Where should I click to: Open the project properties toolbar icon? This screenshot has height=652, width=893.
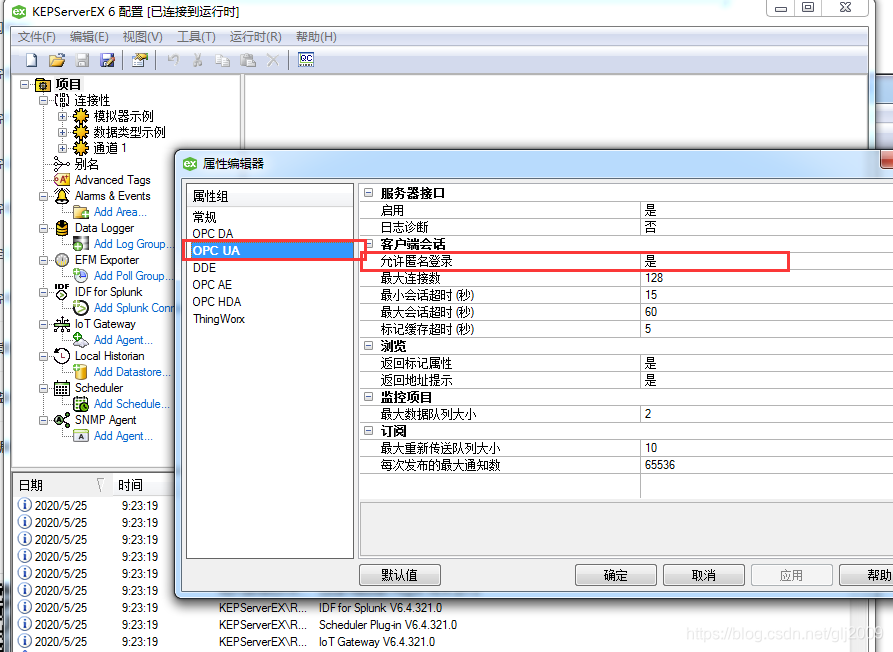pyautogui.click(x=140, y=60)
